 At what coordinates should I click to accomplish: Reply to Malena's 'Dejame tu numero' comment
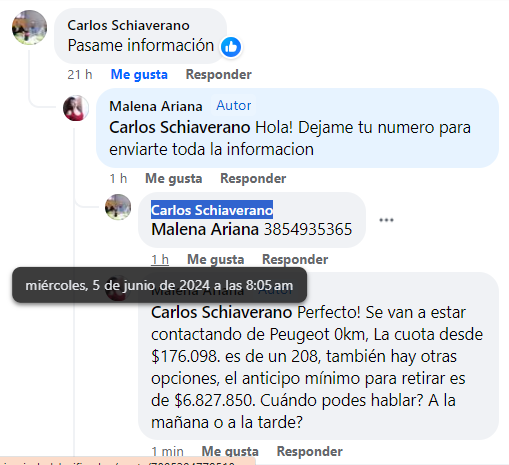pos(253,179)
